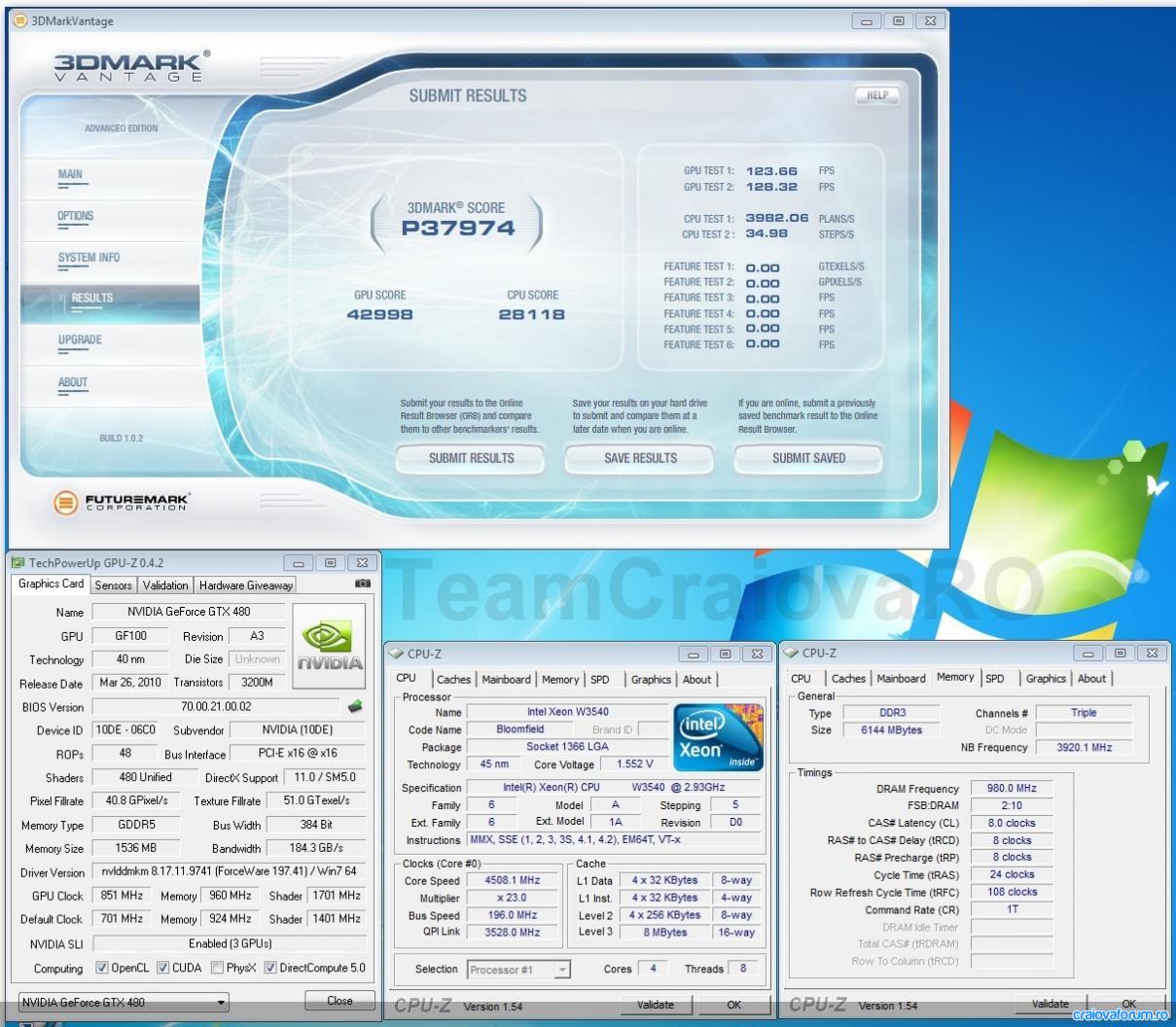Switch to CPU tab in the CPU-Z memory window
This screenshot has height=1027, width=1176.
801,679
